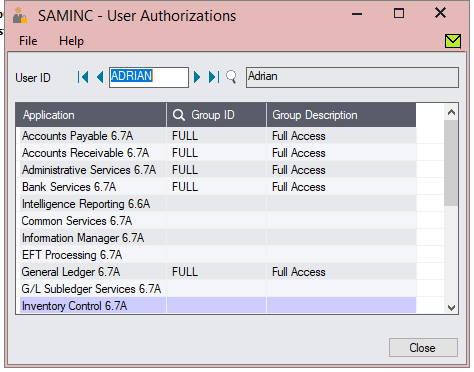Image resolution: width=474 pixels, height=372 pixels.
Task: Click the User ID input field
Action: (149, 77)
